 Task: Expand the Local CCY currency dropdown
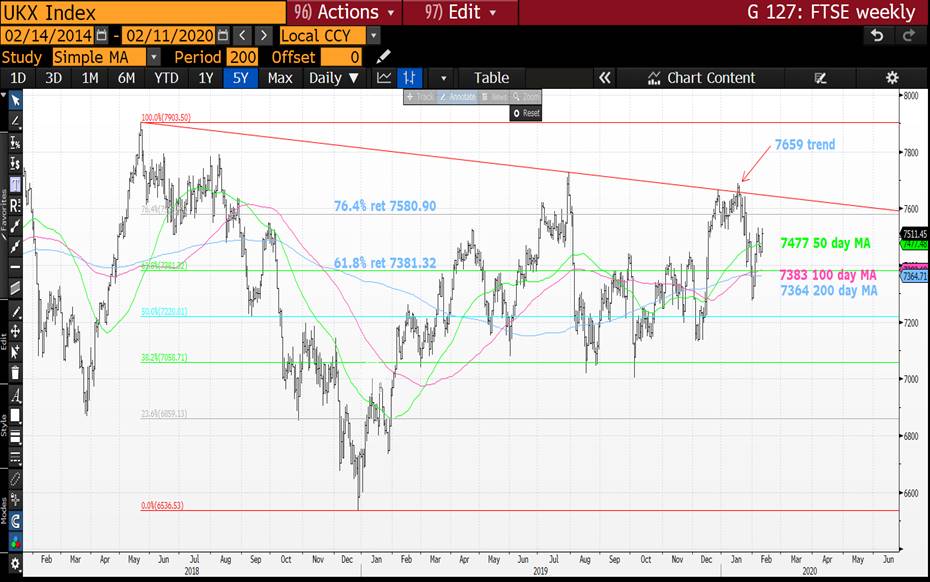(373, 36)
